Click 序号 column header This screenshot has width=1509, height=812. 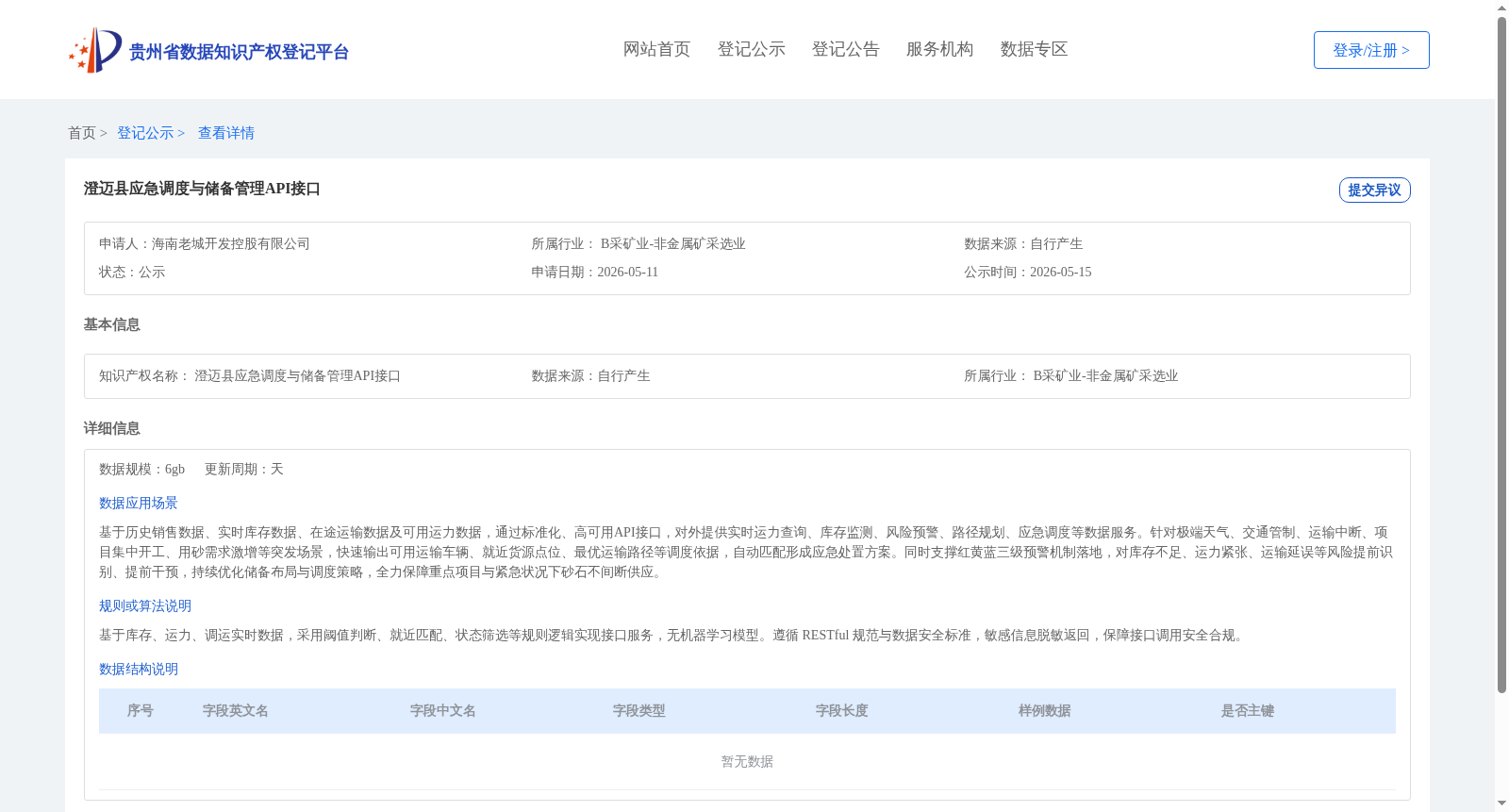coord(141,711)
